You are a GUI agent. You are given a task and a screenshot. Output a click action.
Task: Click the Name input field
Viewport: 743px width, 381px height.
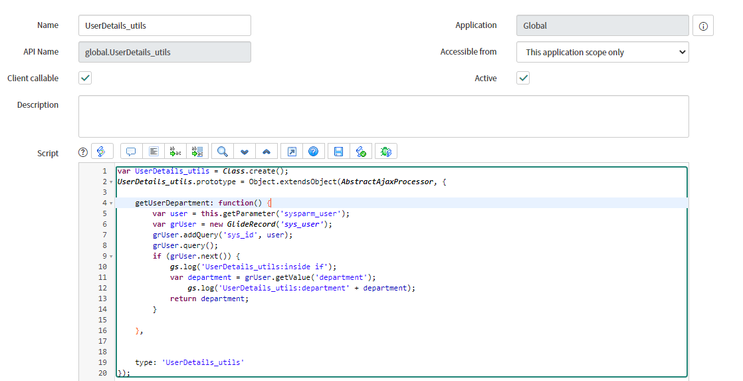click(x=164, y=26)
